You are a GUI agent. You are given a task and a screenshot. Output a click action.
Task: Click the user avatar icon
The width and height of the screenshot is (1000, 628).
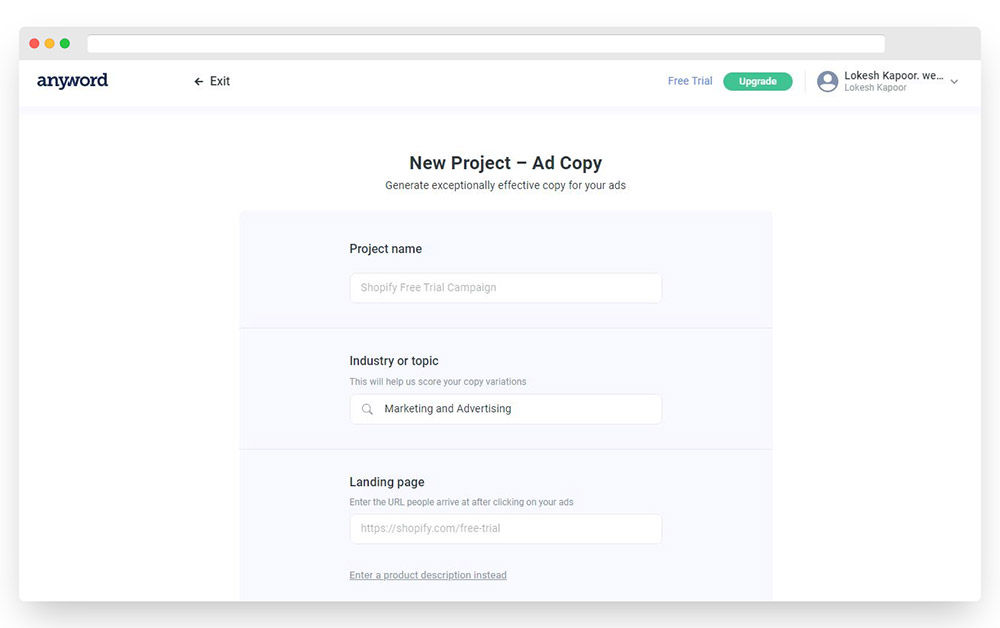pos(827,82)
